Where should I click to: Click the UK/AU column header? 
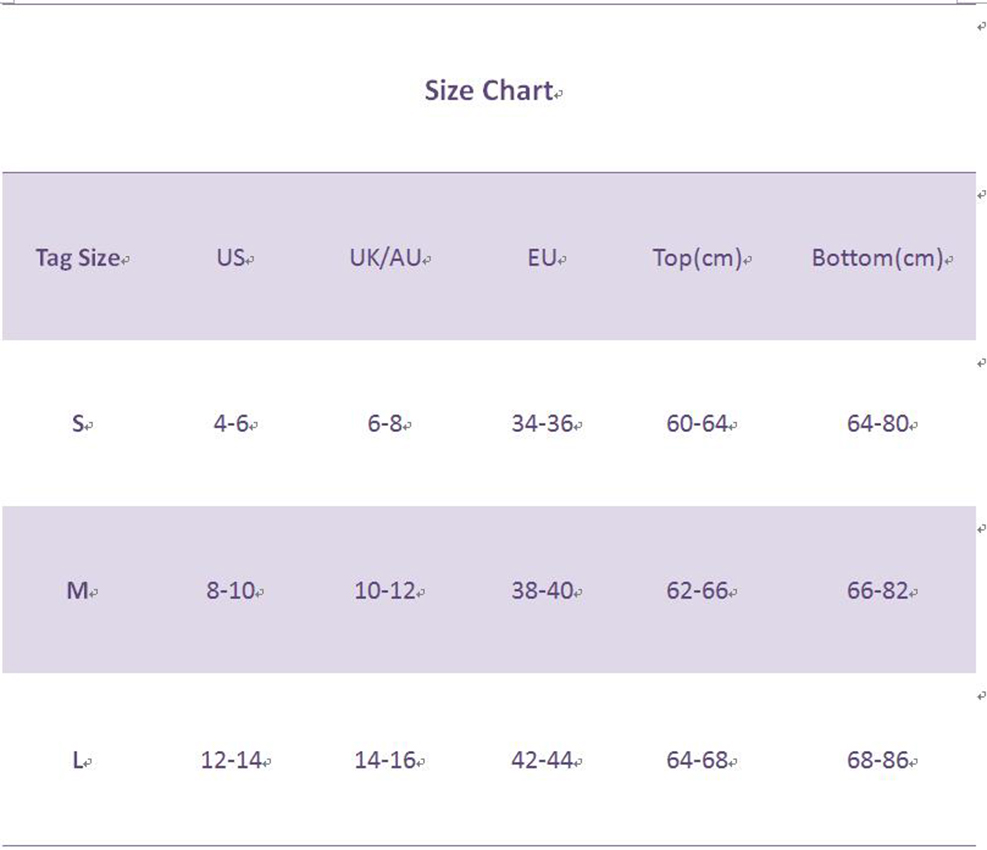(x=385, y=258)
